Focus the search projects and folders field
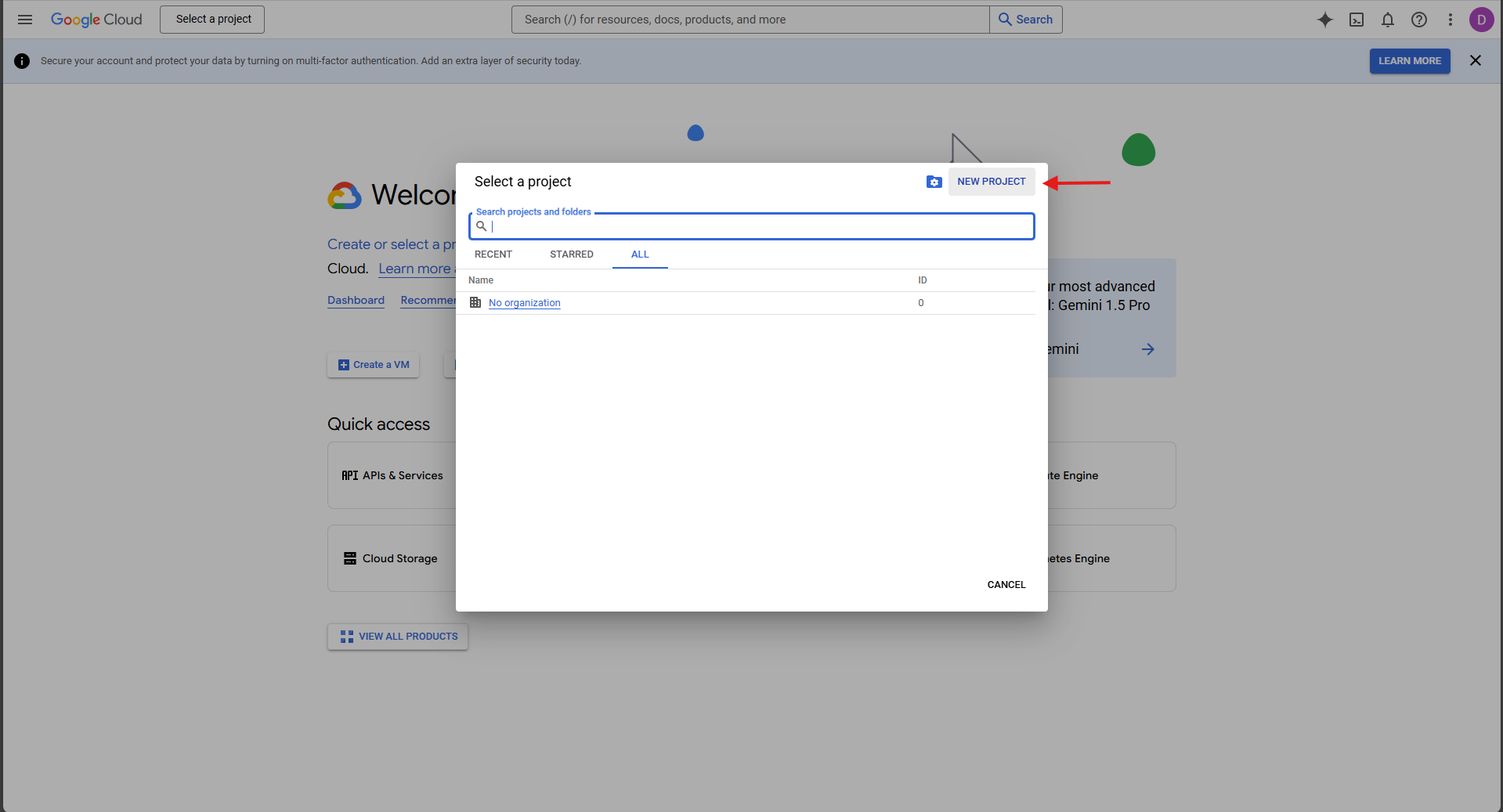 click(x=752, y=226)
